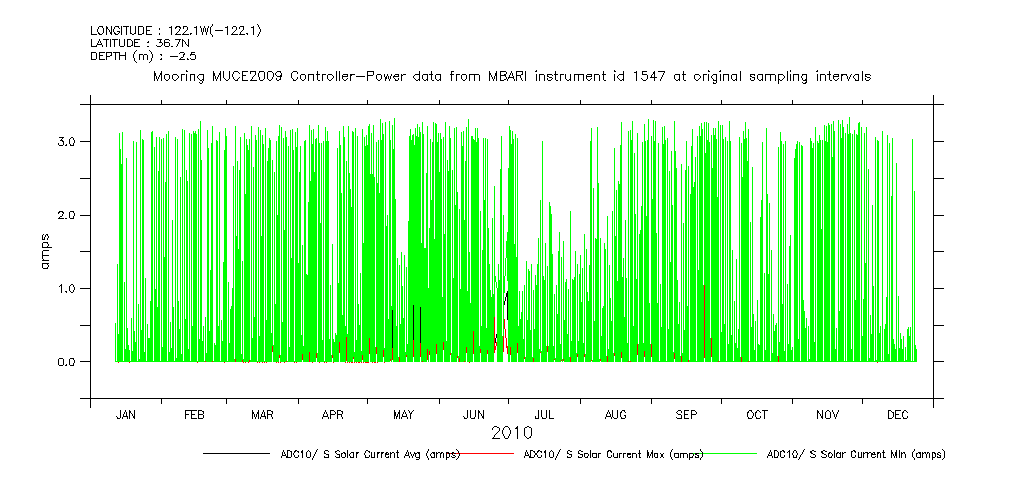Select the MAY label on time axis
The height and width of the screenshot is (504, 1009).
point(403,414)
